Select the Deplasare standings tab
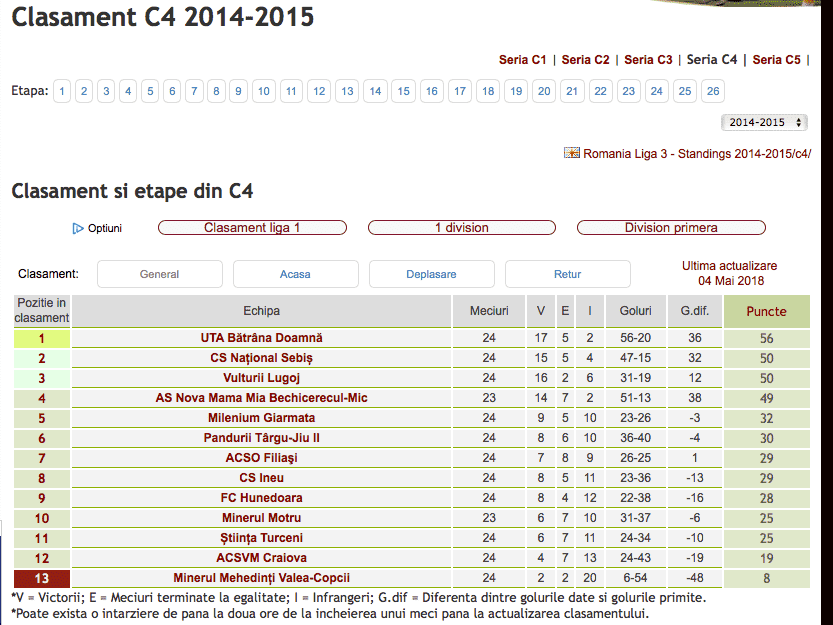This screenshot has height=625, width=833. click(431, 274)
